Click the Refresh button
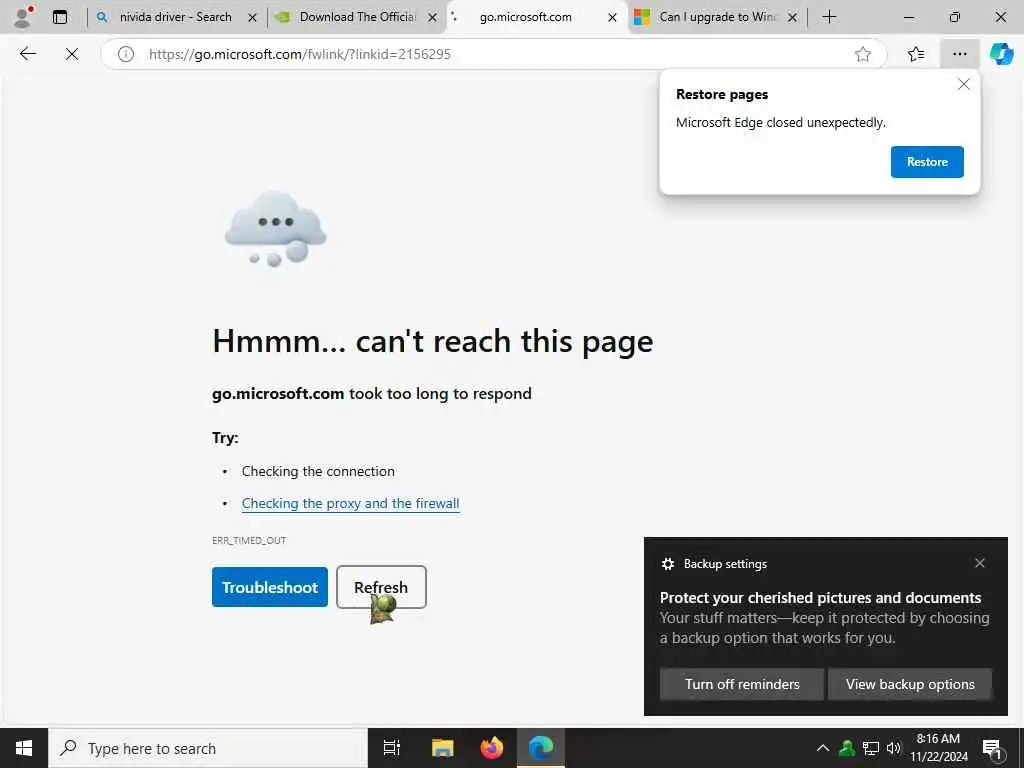Viewport: 1024px width, 768px height. [381, 587]
